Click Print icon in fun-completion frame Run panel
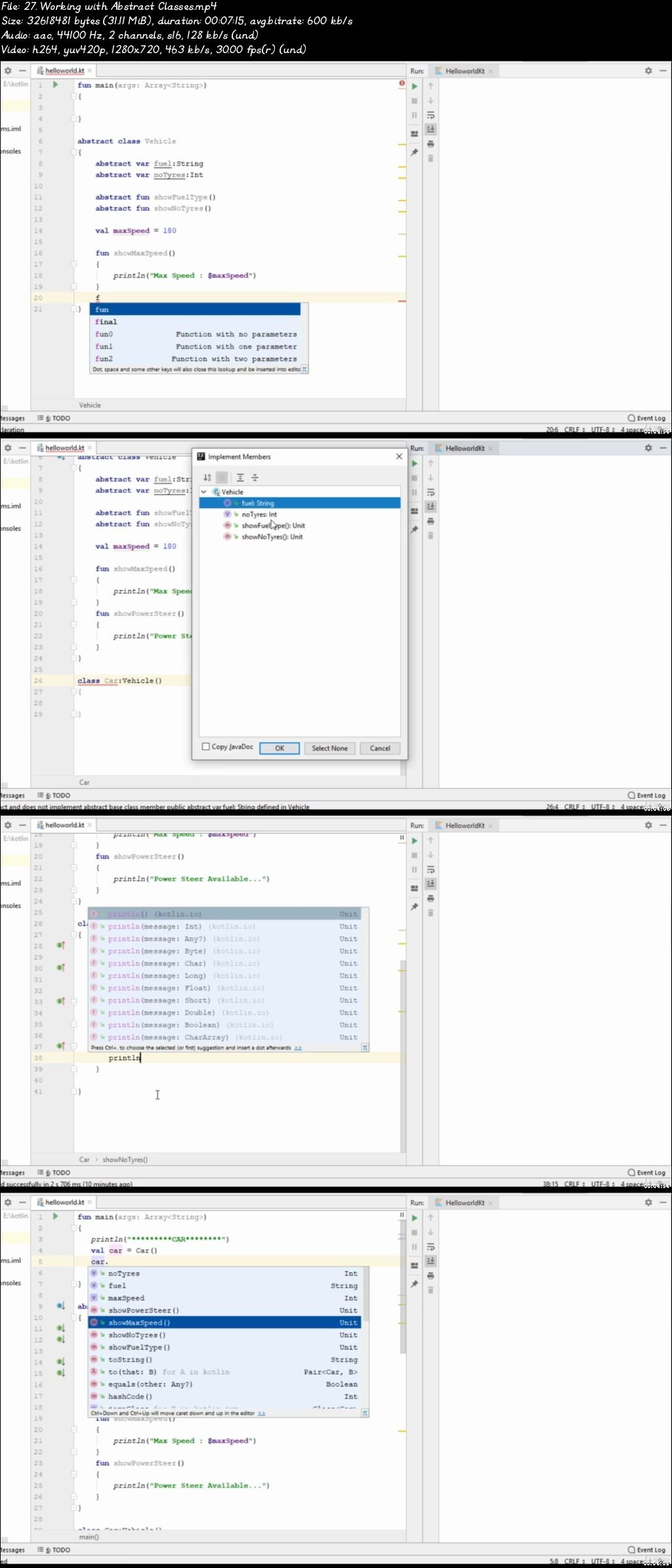The width and height of the screenshot is (672, 1568). tap(430, 144)
